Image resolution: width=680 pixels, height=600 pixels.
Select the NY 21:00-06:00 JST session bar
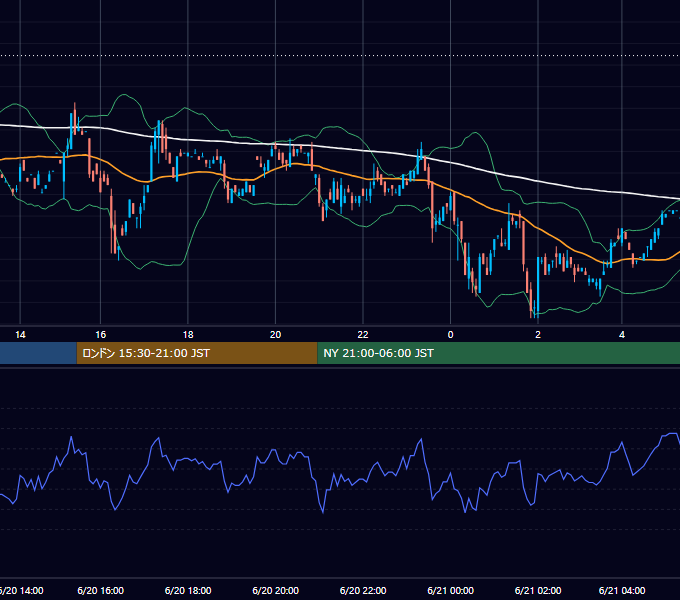(499, 353)
